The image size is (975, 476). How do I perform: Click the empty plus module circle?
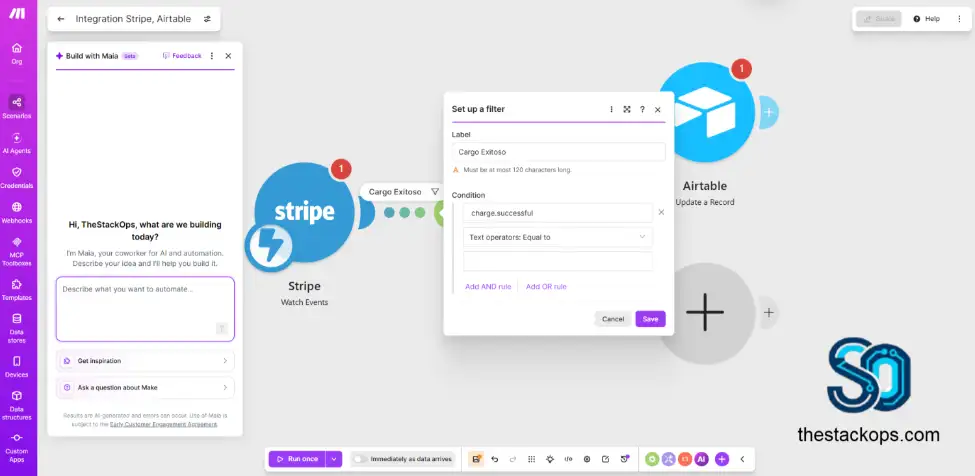705,313
